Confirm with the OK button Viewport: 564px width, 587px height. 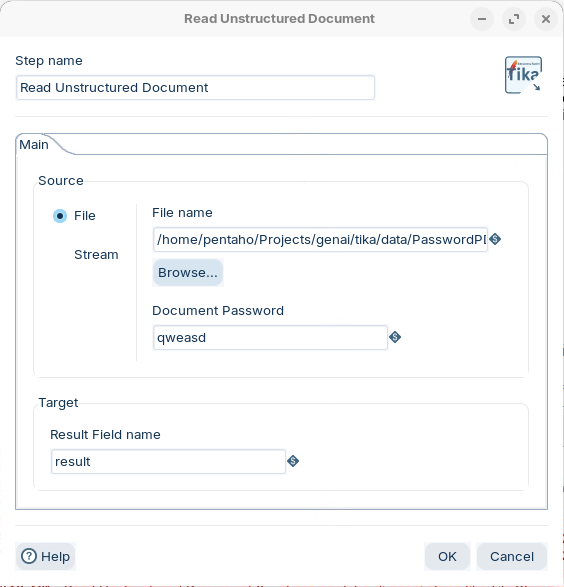pos(447,556)
